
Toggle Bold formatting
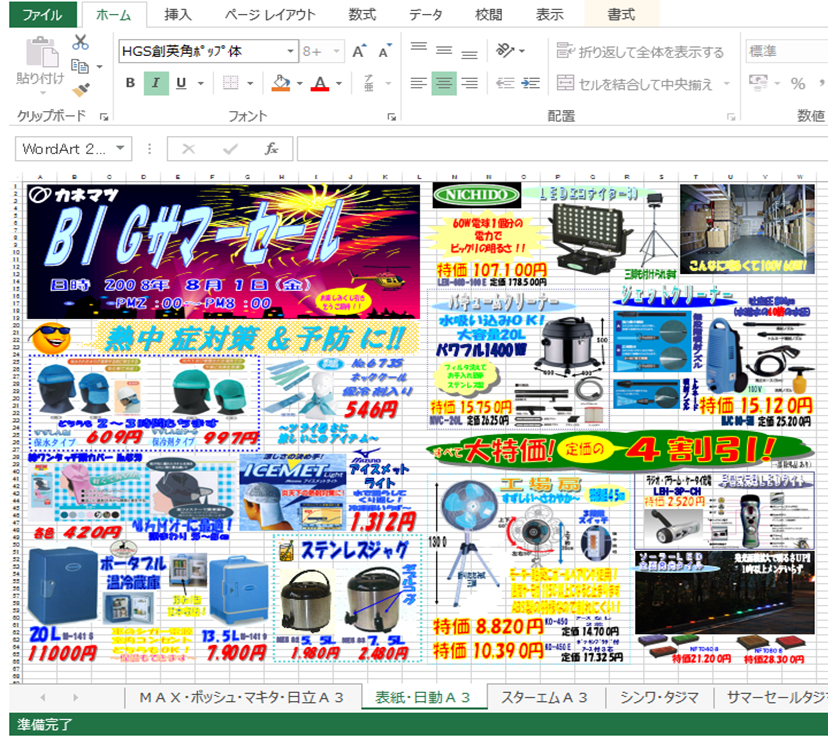[130, 83]
